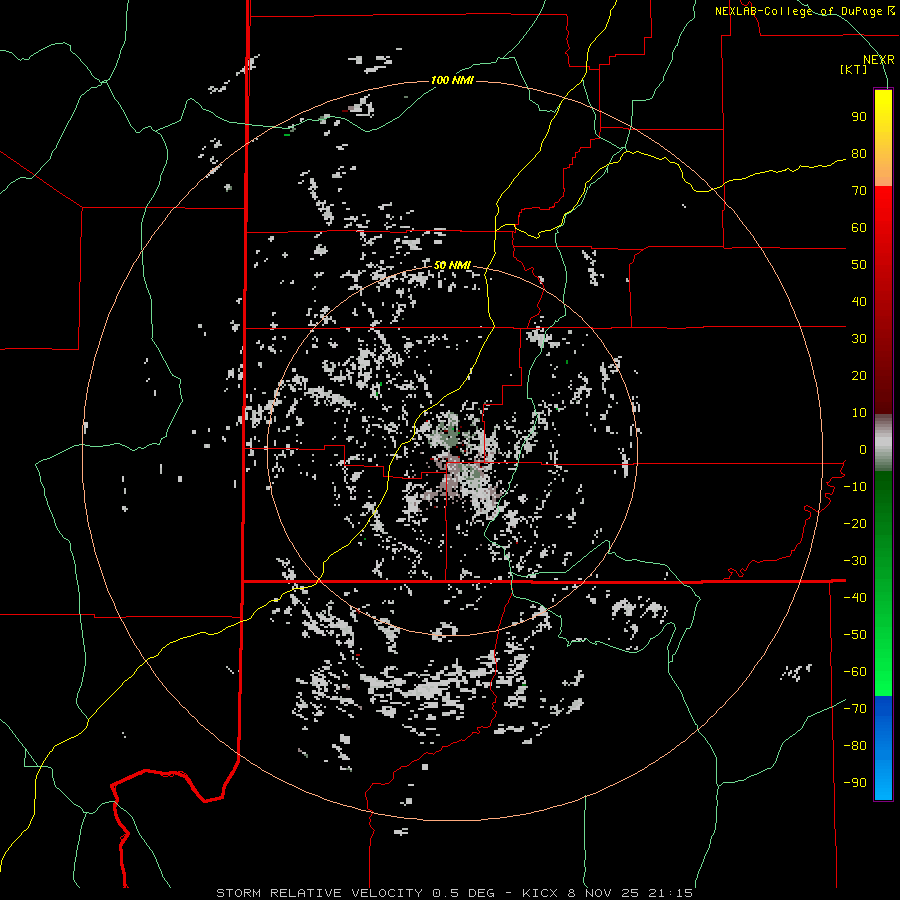Select the 80 value on velocity scale

tap(859, 153)
